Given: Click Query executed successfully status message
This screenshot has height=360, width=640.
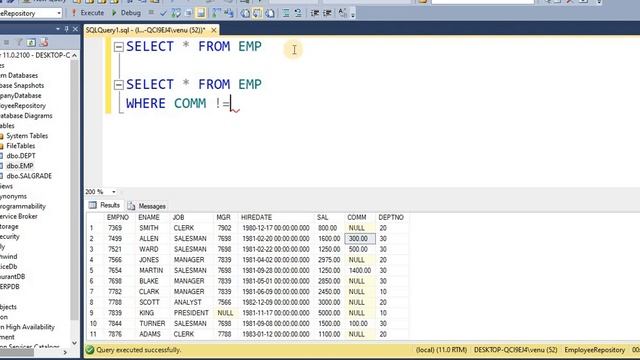Looking at the screenshot, I should coord(138,350).
